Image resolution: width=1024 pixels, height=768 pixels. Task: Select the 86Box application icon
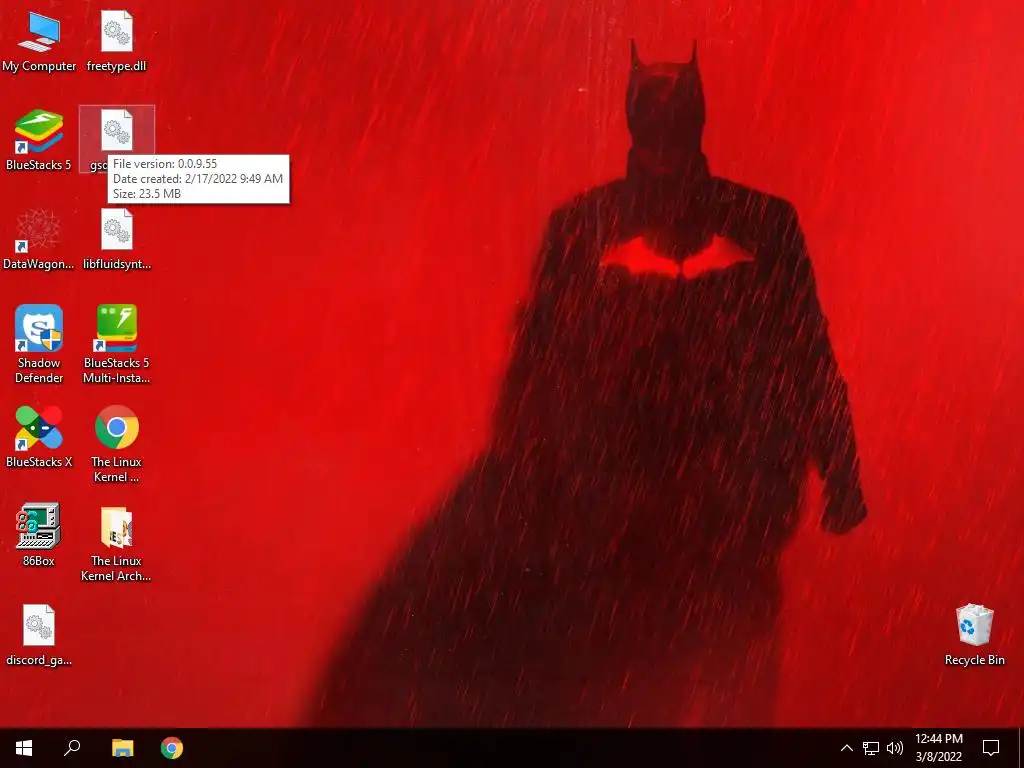[39, 535]
